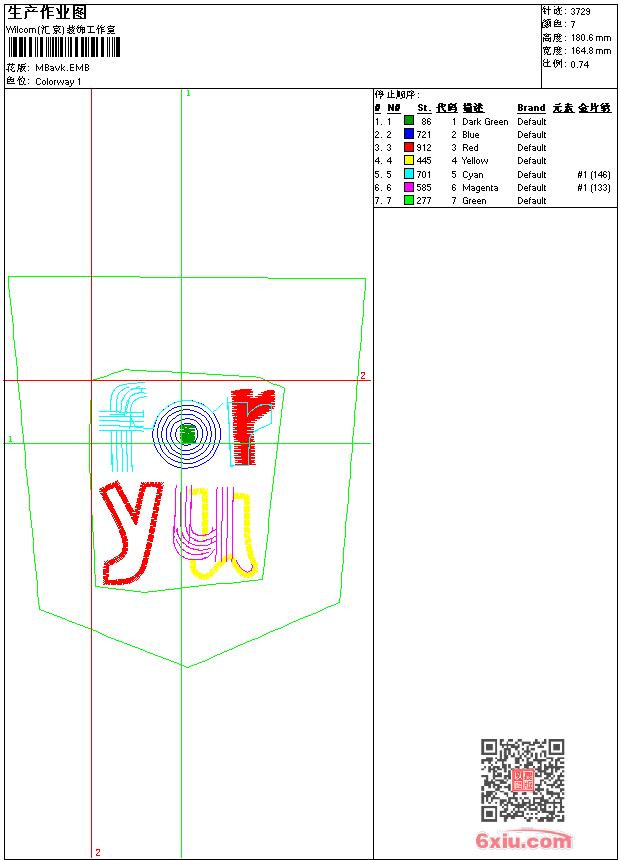This screenshot has width=620, height=860.
Task: Select the Red thread color swatch
Action: point(409,147)
